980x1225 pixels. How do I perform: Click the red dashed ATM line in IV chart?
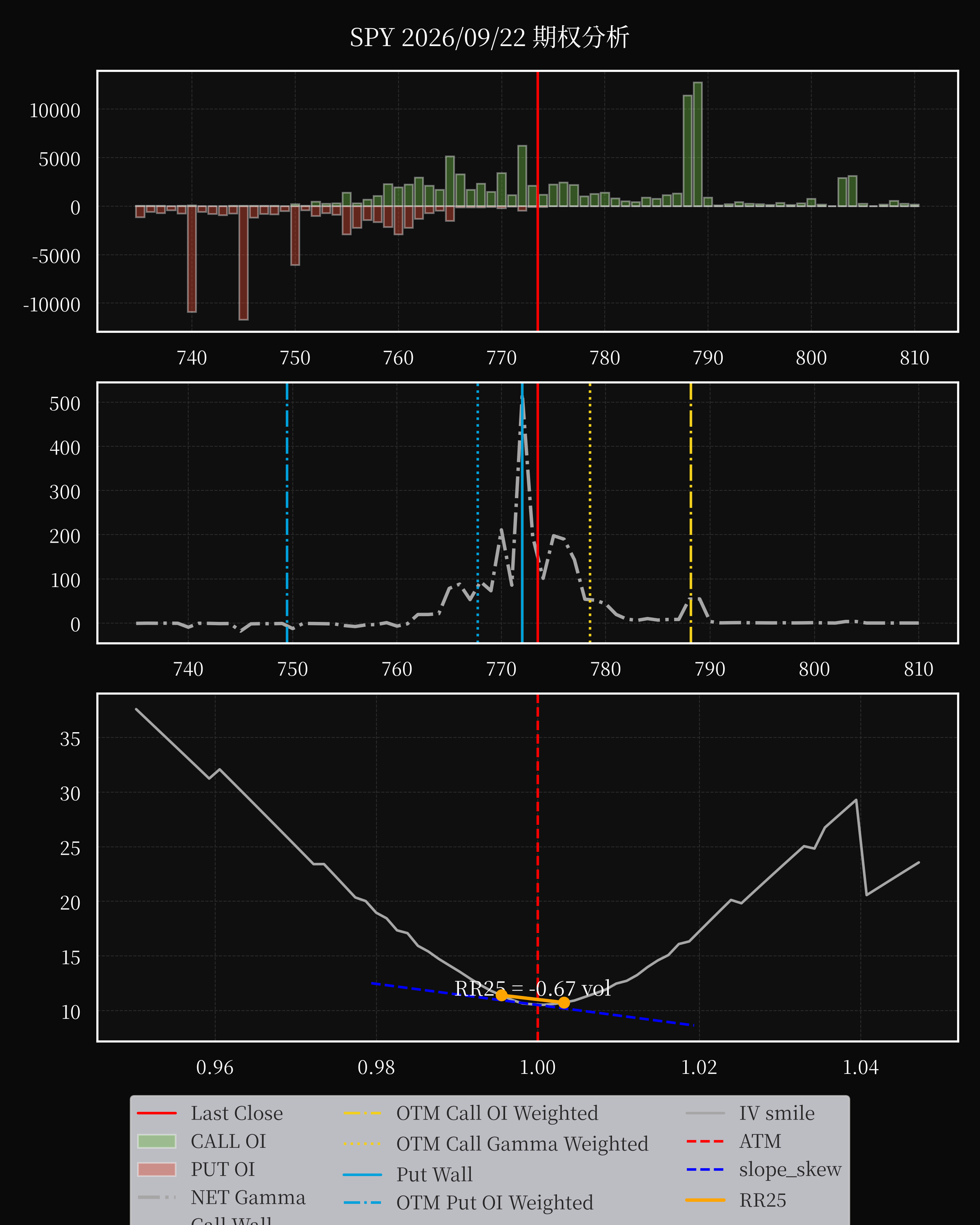537,867
